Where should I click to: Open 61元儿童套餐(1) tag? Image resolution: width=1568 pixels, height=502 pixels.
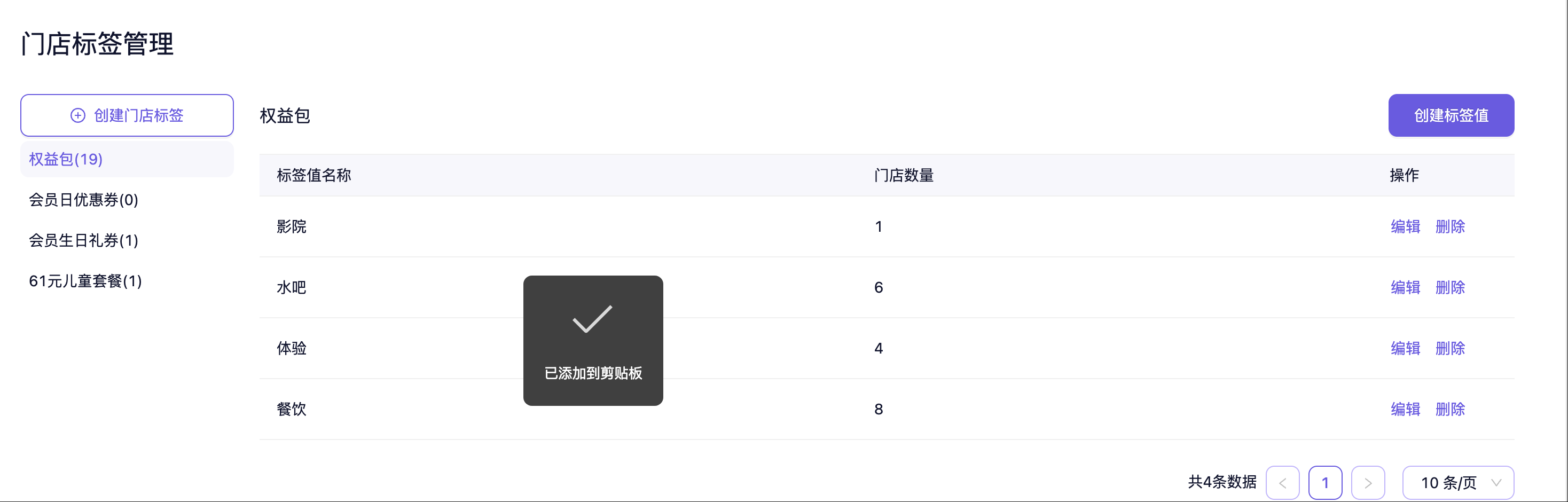tap(85, 281)
